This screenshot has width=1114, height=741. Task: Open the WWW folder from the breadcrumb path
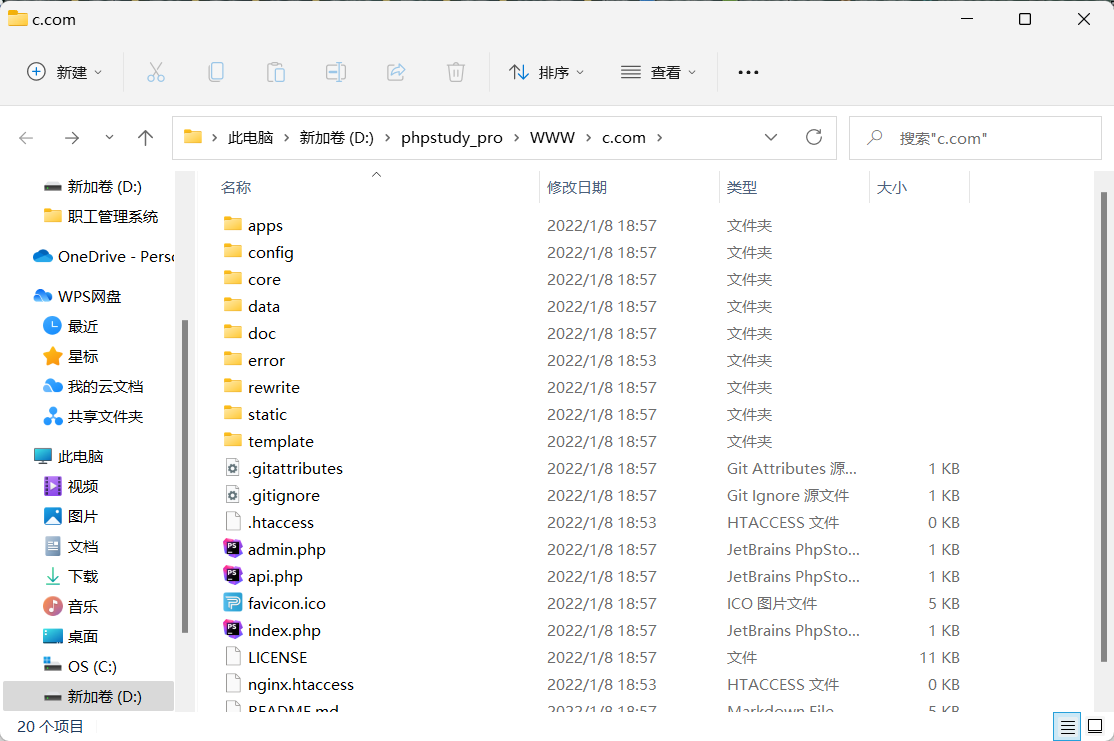pos(552,137)
